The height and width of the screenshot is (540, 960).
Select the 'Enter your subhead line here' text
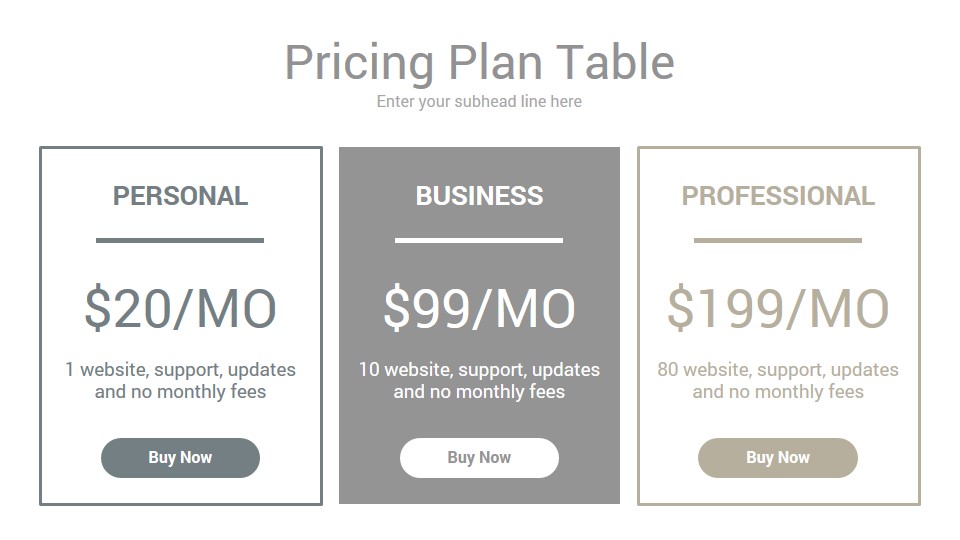click(479, 102)
